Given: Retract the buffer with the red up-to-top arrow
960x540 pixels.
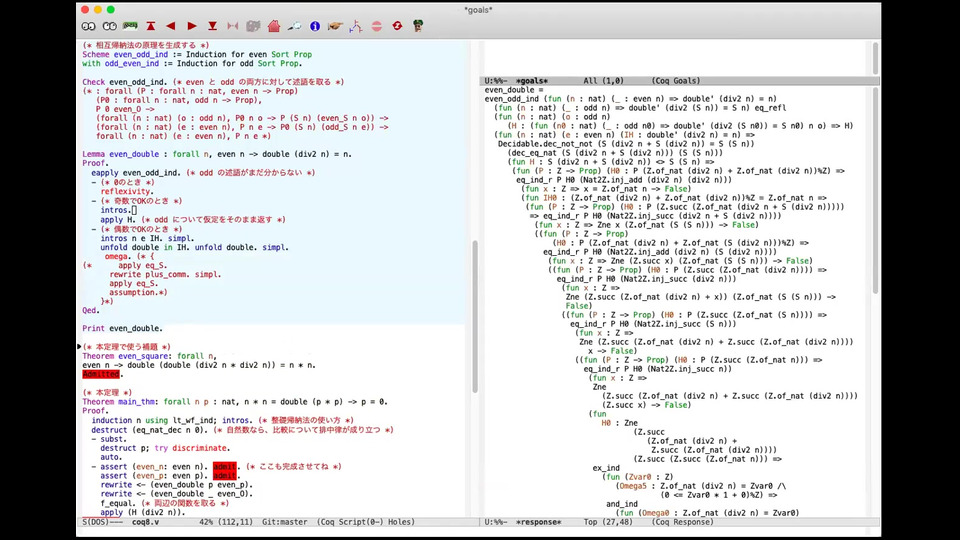Looking at the screenshot, I should click(x=151, y=26).
